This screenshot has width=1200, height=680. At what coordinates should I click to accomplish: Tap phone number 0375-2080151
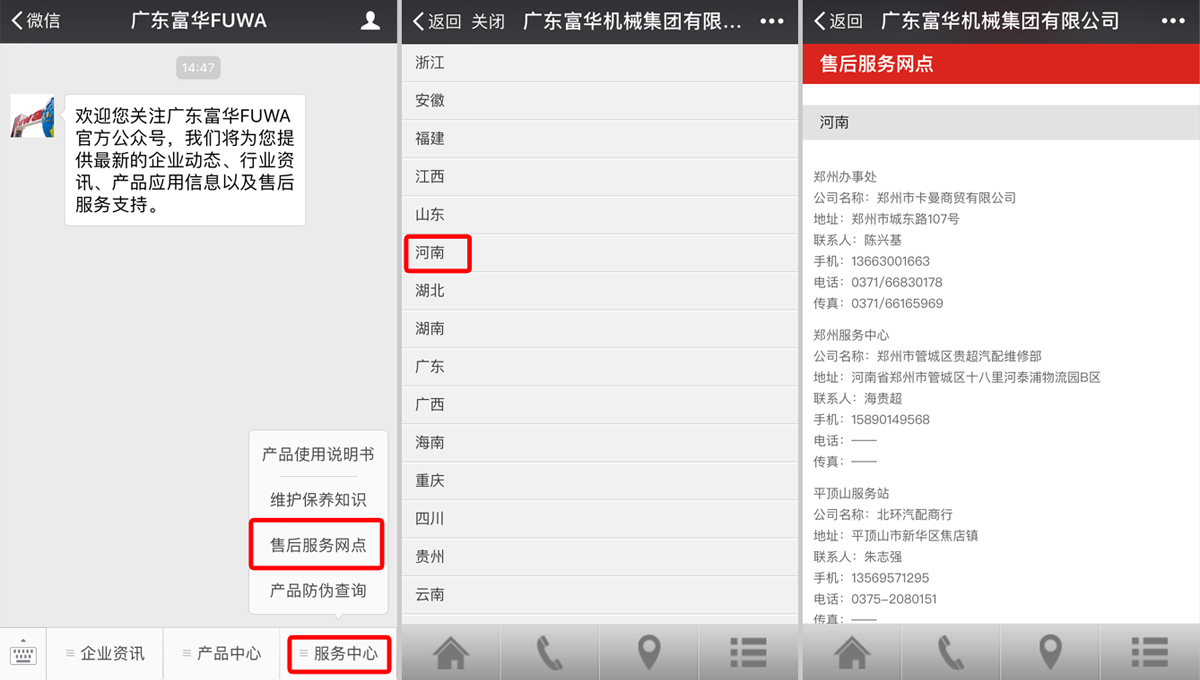pos(893,599)
